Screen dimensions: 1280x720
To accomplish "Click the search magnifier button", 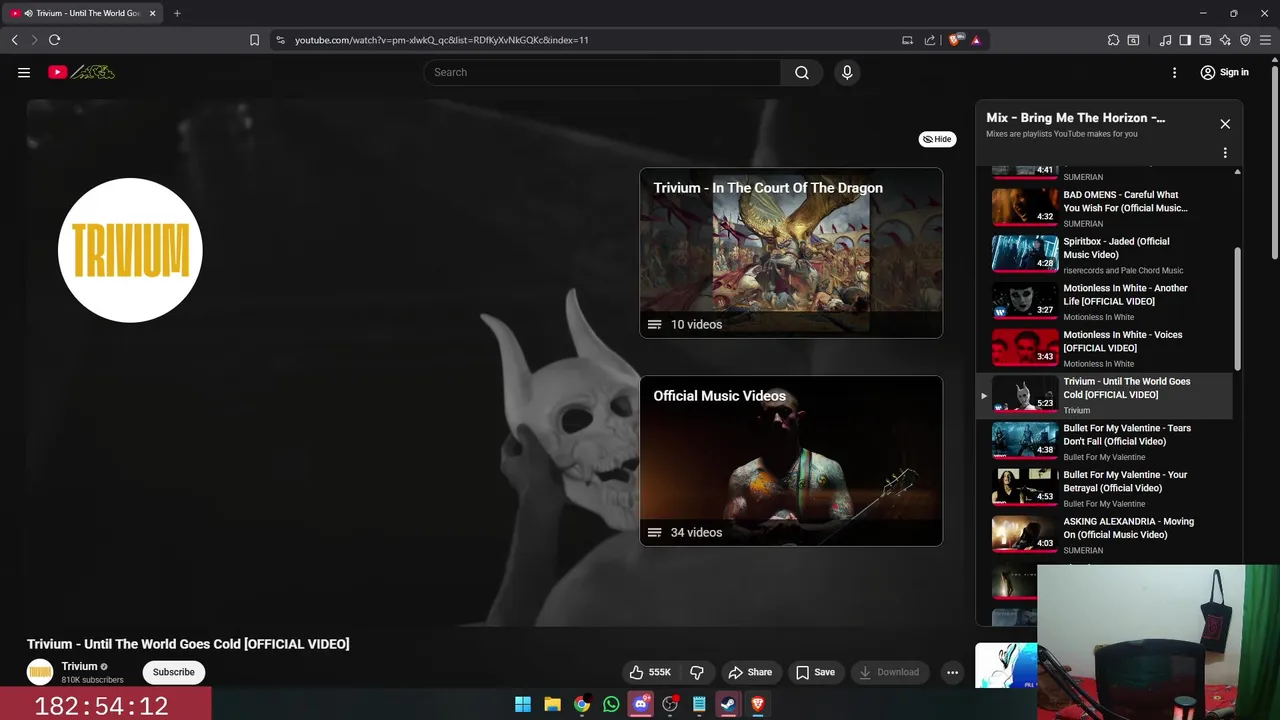I will pos(802,72).
